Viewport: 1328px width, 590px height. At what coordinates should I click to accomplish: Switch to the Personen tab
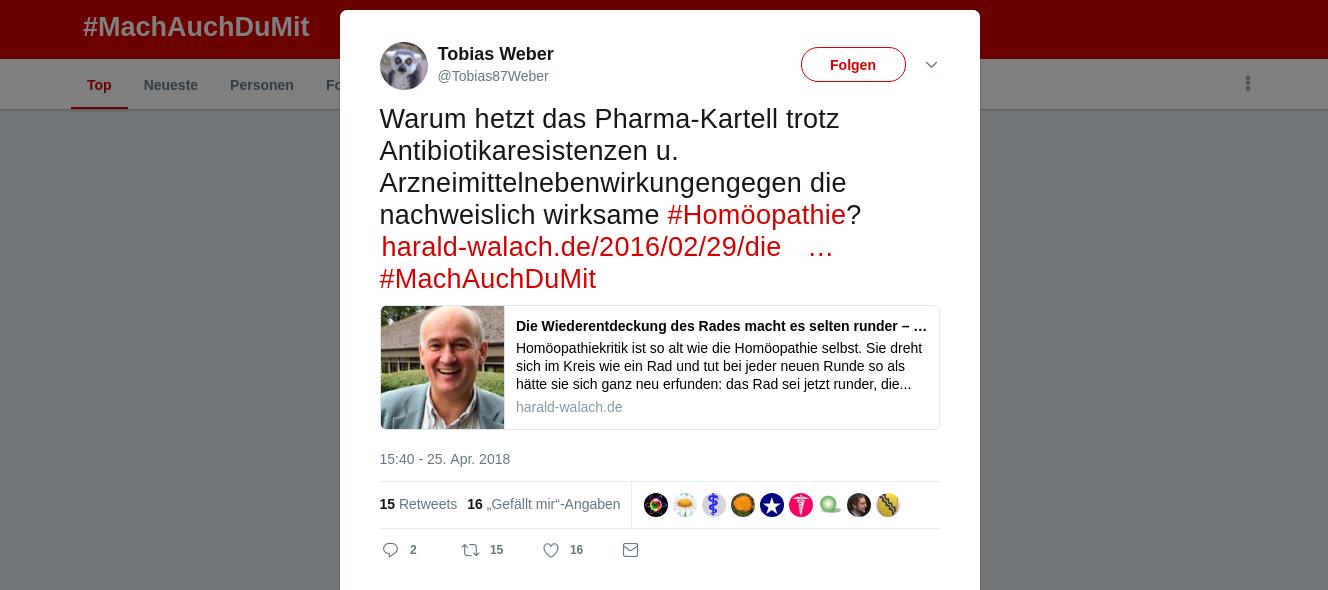pyautogui.click(x=262, y=85)
